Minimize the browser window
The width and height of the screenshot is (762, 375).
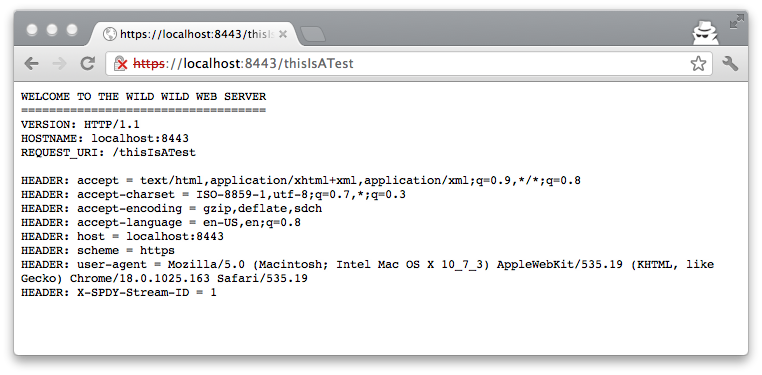click(52, 30)
